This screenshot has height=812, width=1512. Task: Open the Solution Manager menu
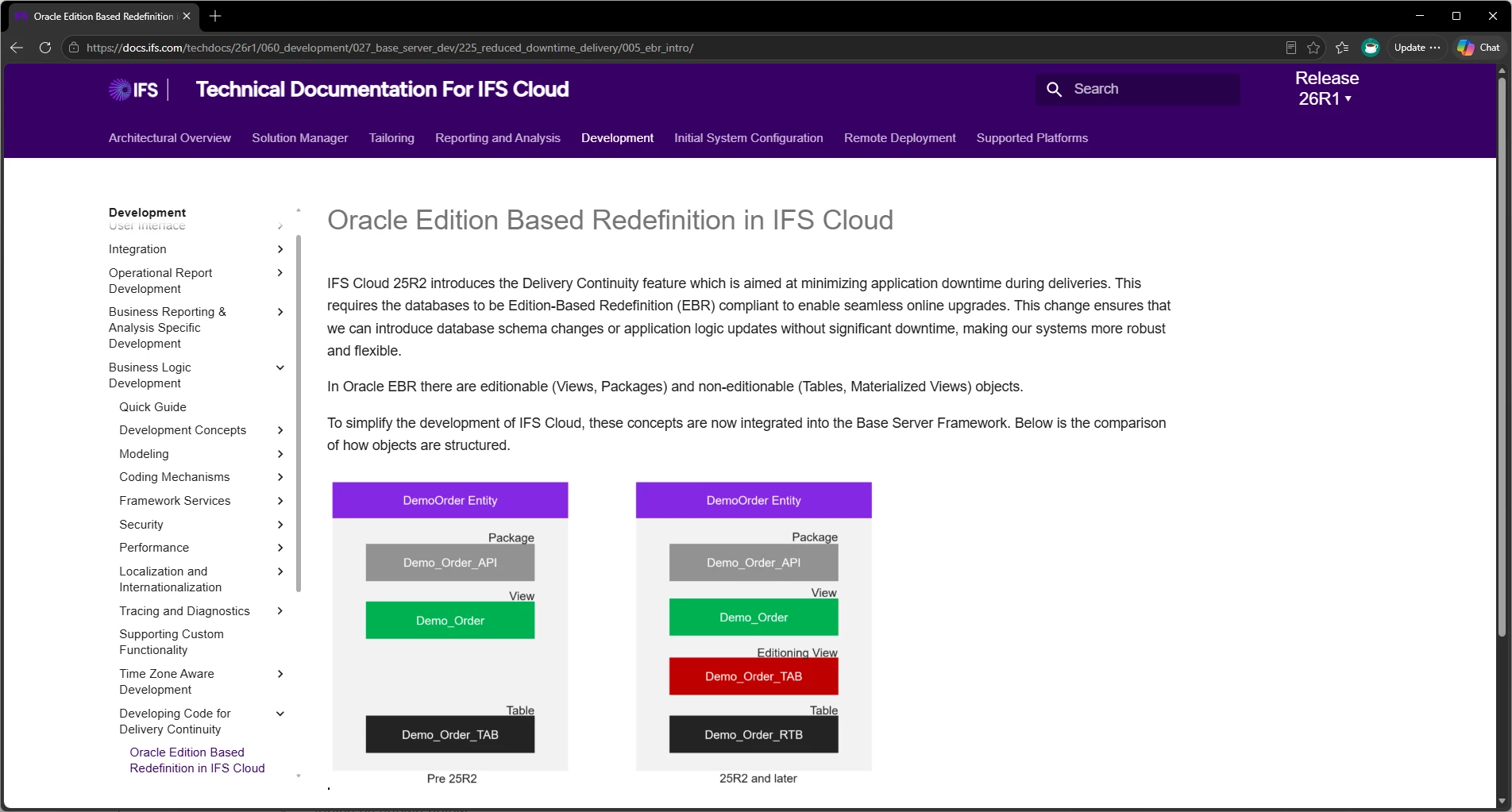click(x=300, y=138)
